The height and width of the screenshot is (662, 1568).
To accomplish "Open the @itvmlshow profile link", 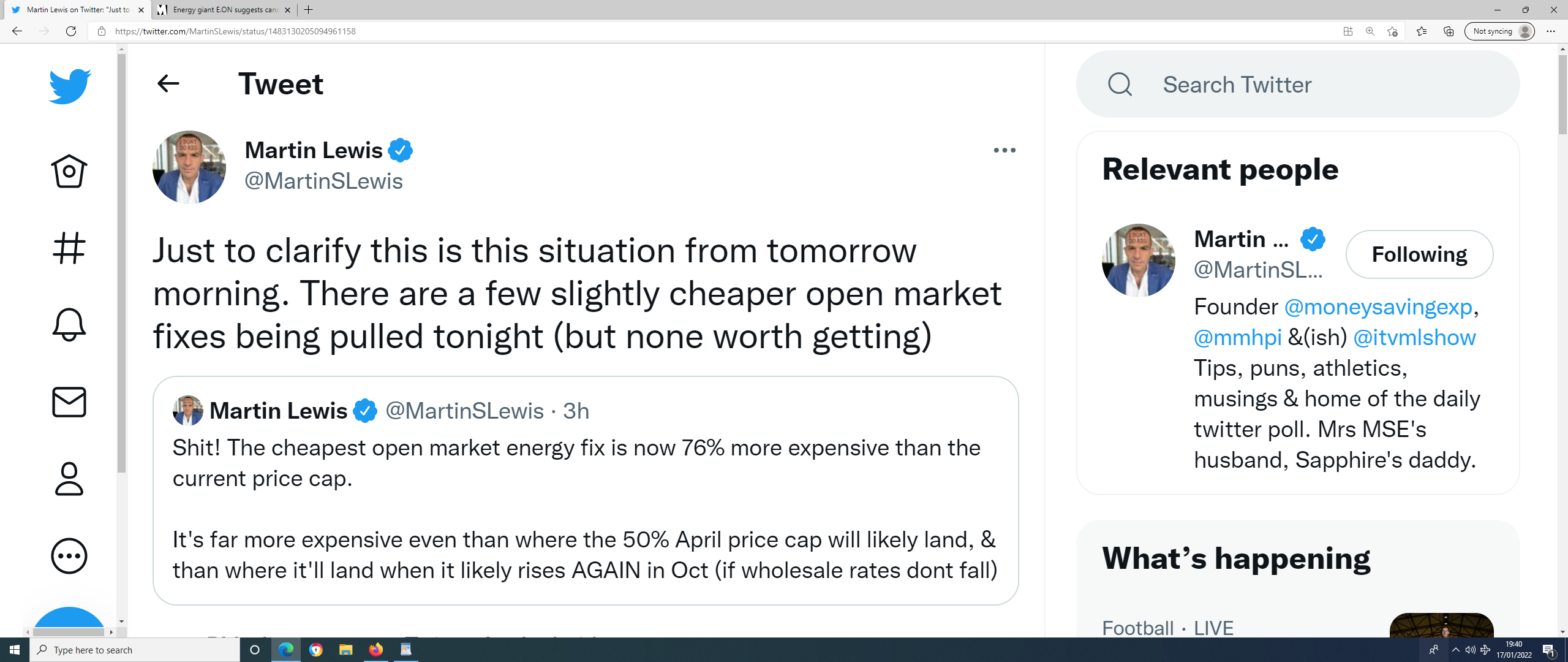I will click(x=1414, y=337).
